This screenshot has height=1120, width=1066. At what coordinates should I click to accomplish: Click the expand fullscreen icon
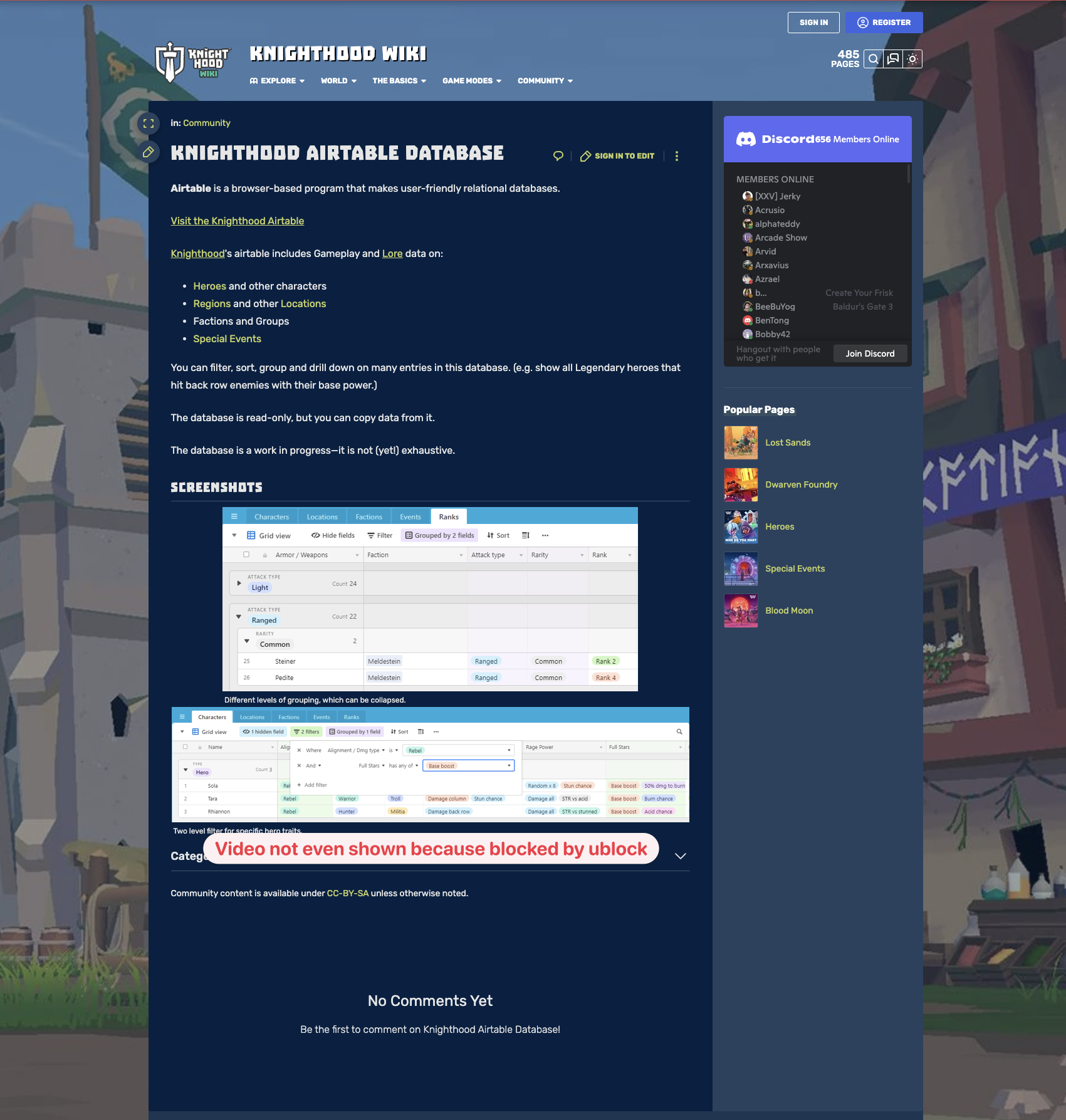click(x=149, y=123)
